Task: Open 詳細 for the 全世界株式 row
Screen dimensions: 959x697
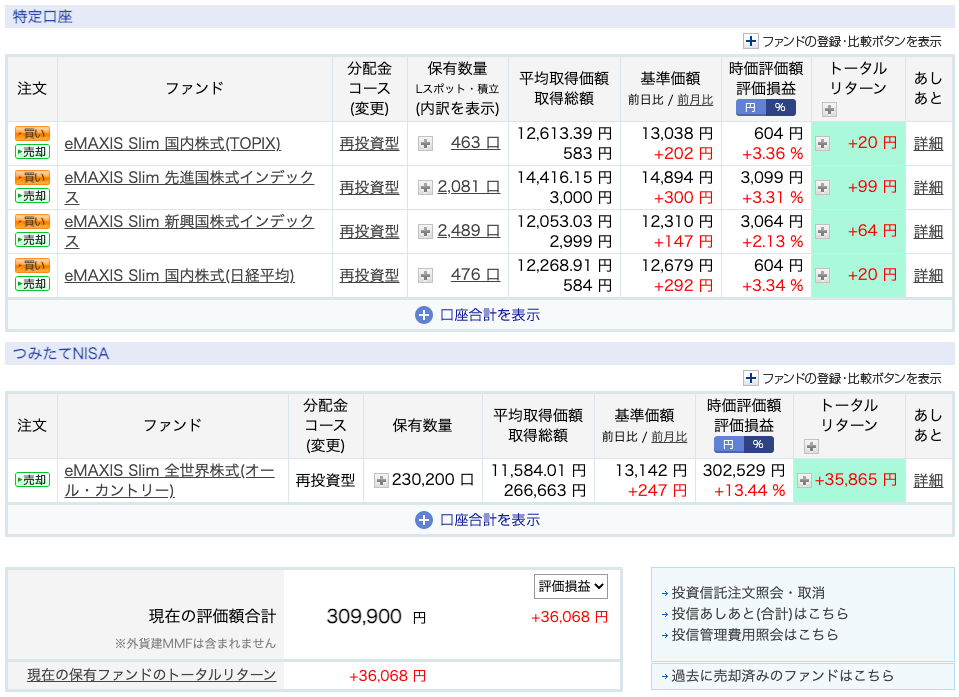Action: pyautogui.click(x=928, y=481)
